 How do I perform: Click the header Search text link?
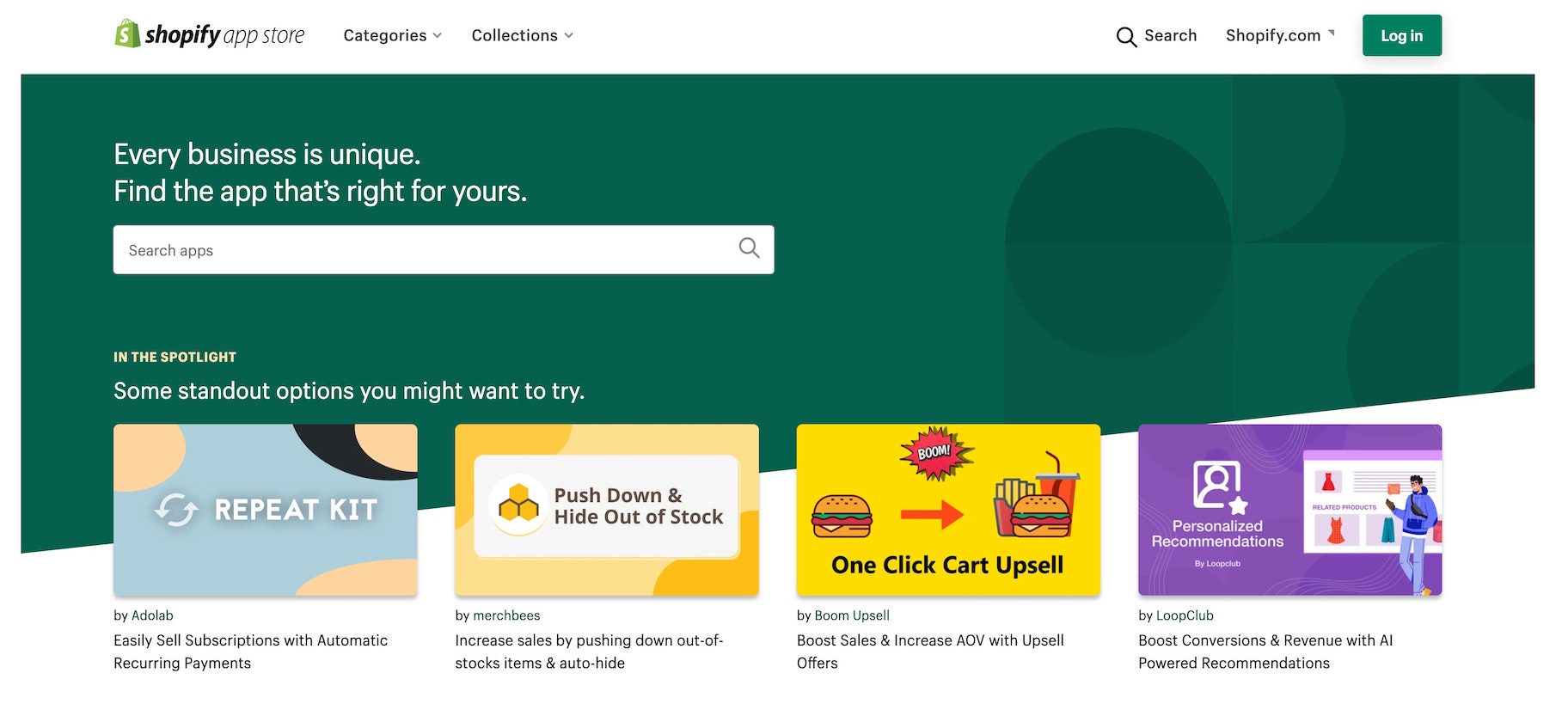pyautogui.click(x=1170, y=35)
